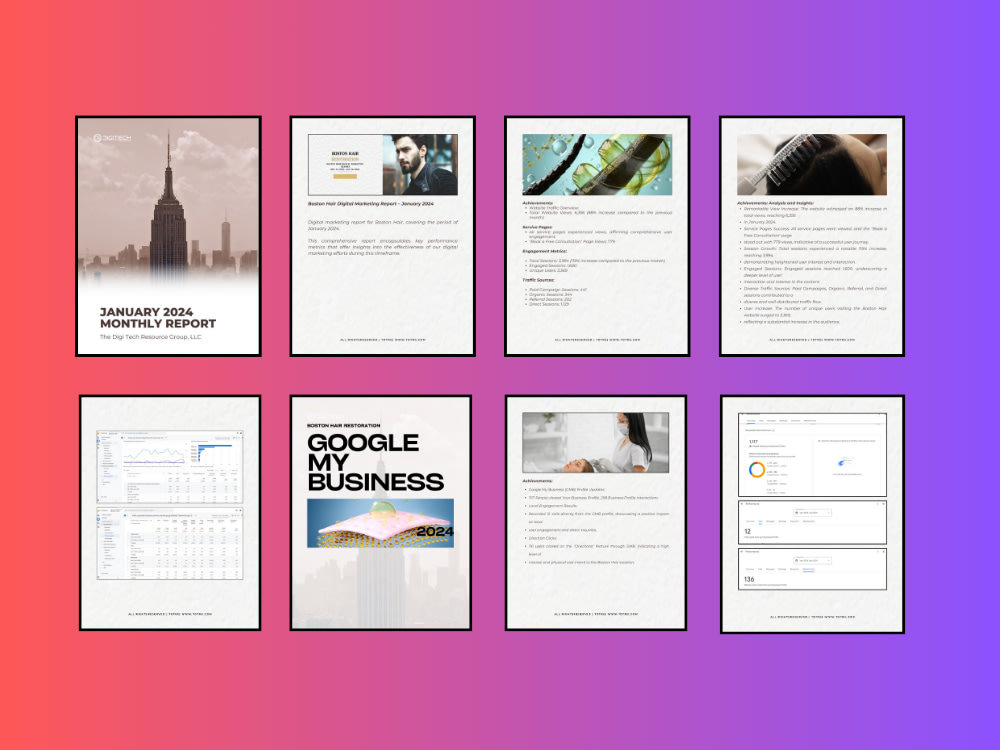Open the analytics dashboard screenshots page
The image size is (1000, 750).
pos(170,513)
